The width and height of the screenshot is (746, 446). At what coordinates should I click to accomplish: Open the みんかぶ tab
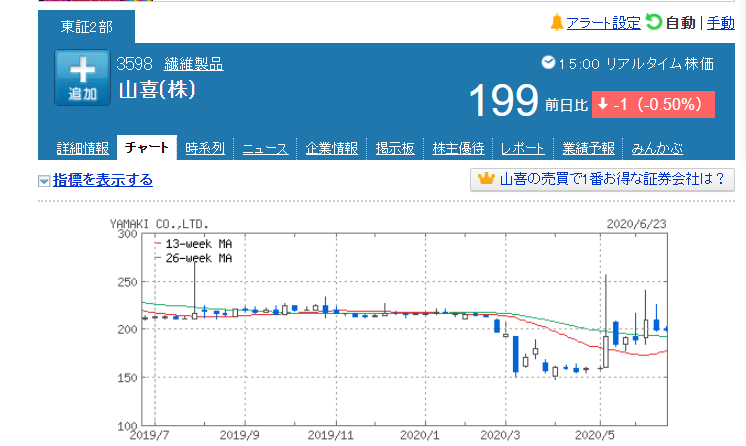[657, 149]
